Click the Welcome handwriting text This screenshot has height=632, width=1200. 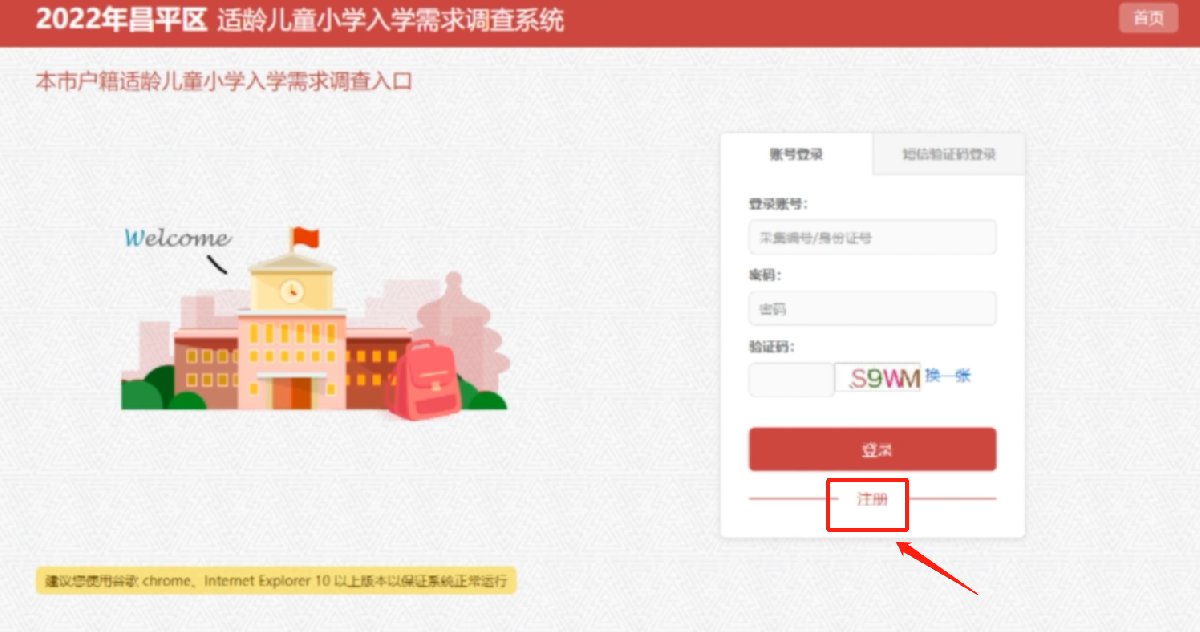click(177, 238)
